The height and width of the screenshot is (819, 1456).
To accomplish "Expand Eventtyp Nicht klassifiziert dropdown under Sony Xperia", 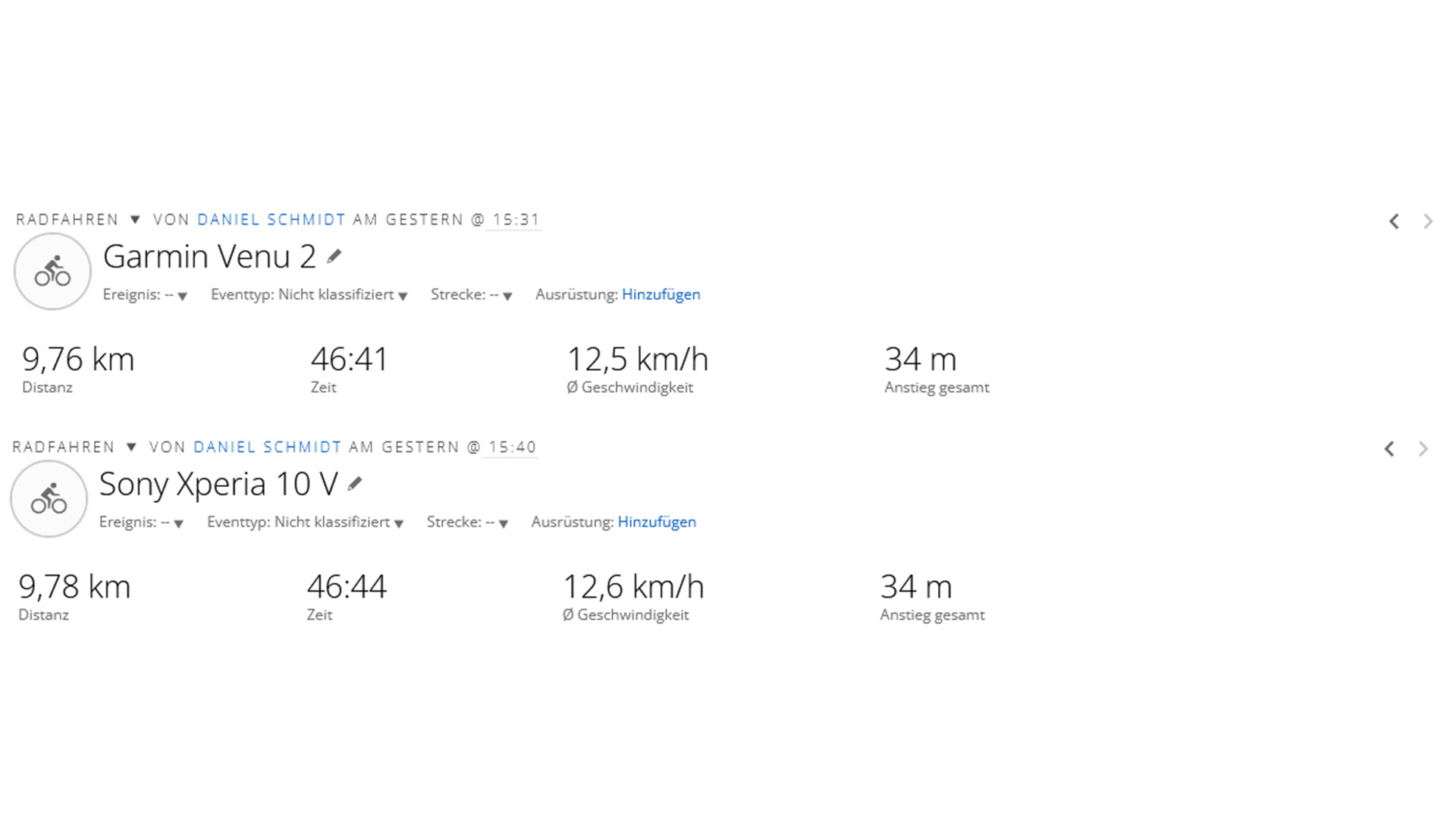I will pyautogui.click(x=306, y=522).
